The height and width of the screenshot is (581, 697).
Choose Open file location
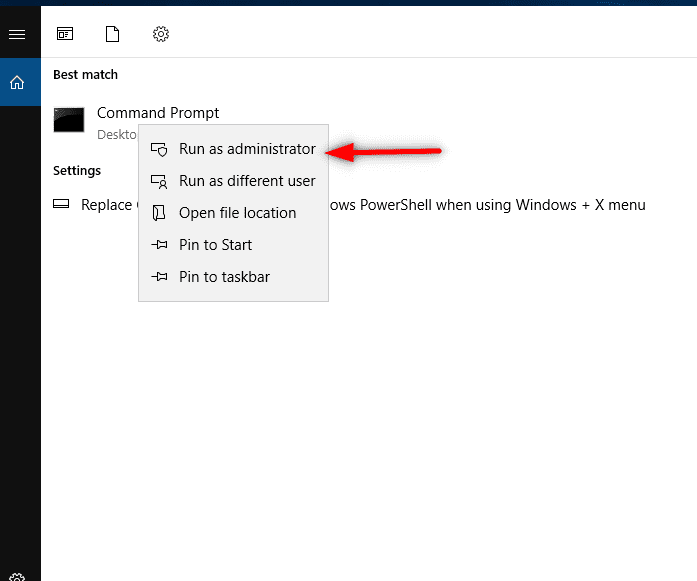coord(237,213)
